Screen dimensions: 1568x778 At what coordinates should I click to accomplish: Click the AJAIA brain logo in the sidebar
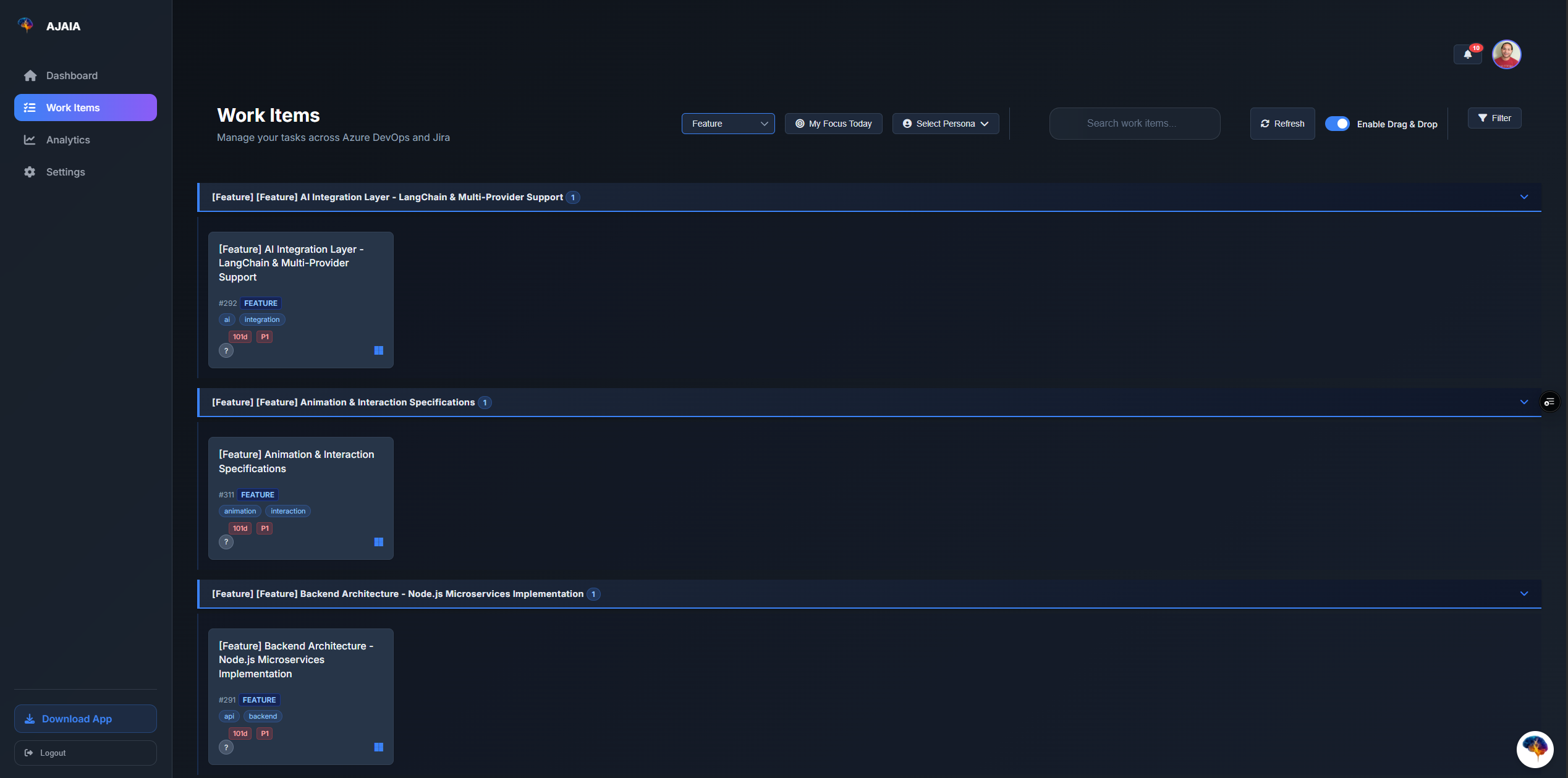pos(25,25)
